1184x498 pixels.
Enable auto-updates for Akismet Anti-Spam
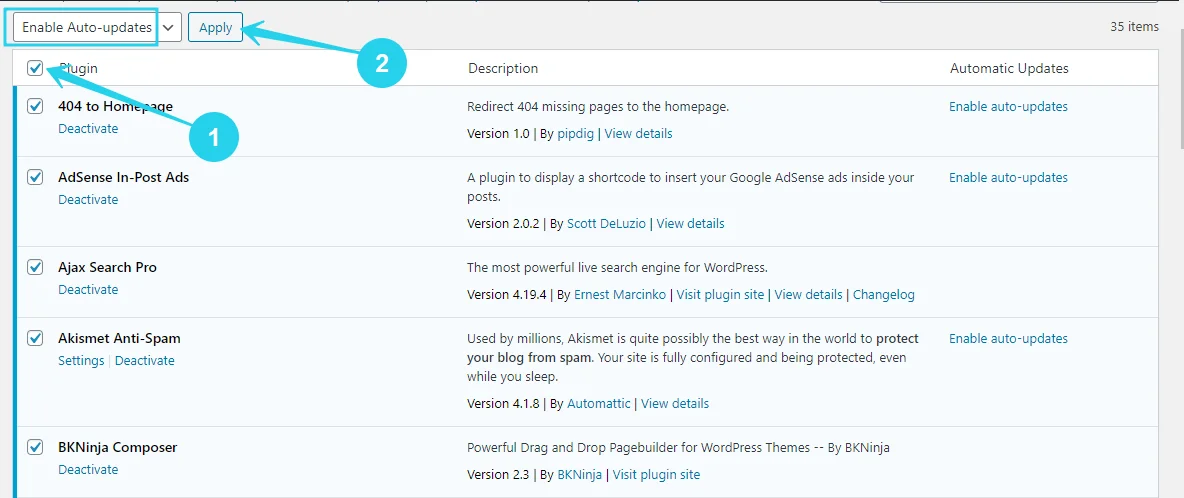coord(1008,338)
